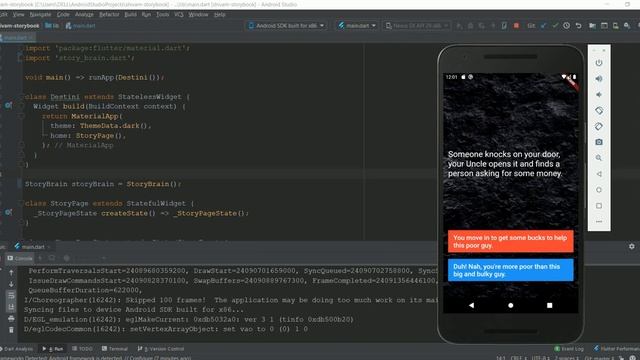This screenshot has height=360, width=640.
Task: Open the TODO tool window
Action: (82, 349)
